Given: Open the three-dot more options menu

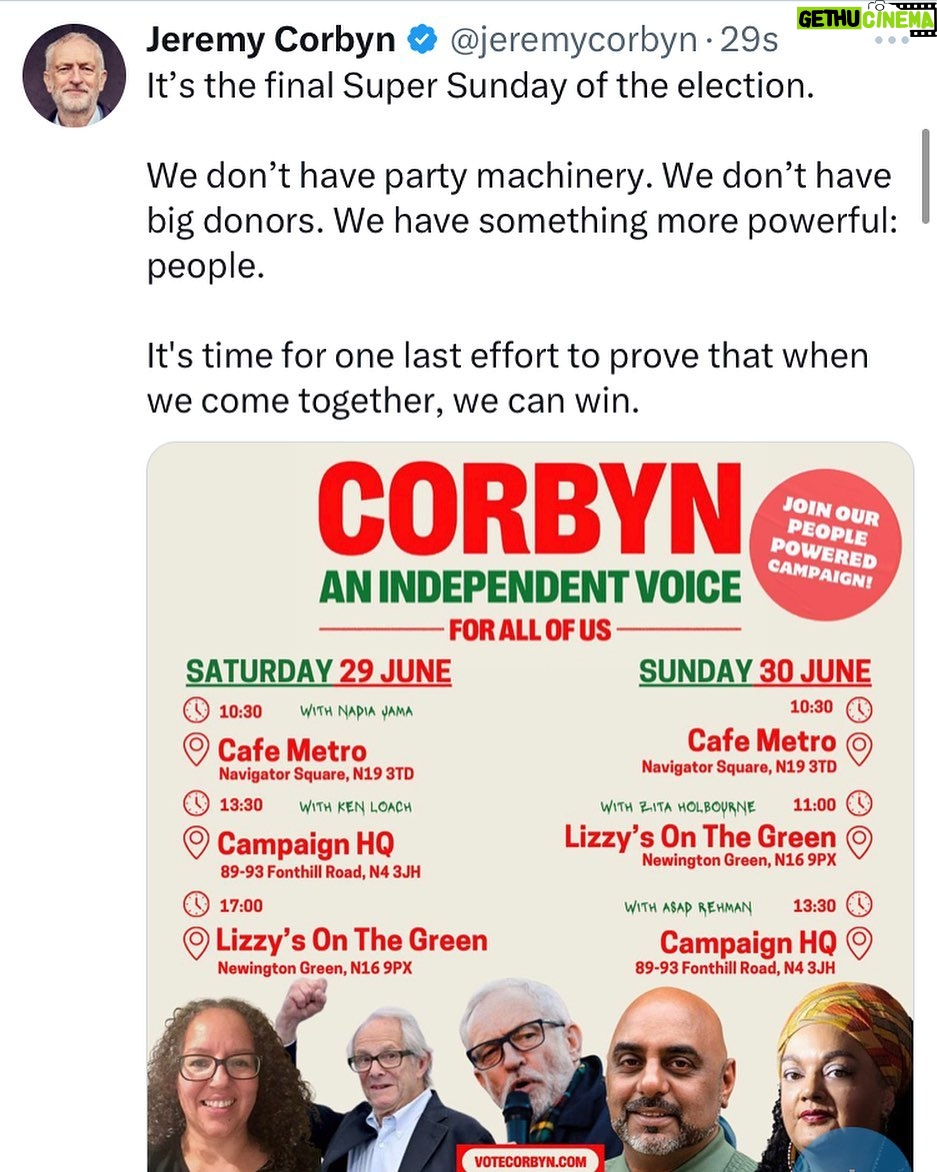Looking at the screenshot, I should coord(891,42).
